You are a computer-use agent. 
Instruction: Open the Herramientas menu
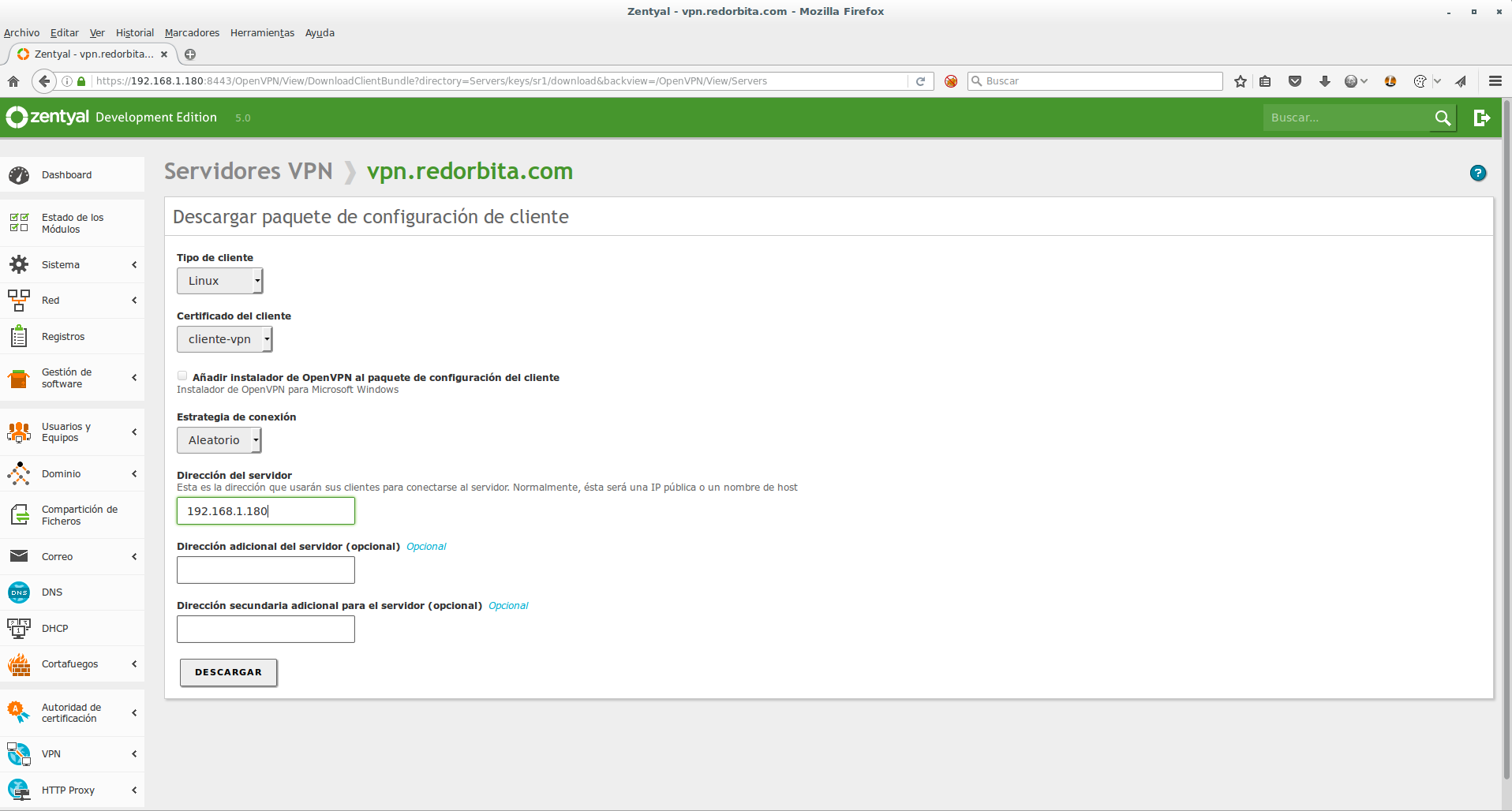pyautogui.click(x=262, y=33)
